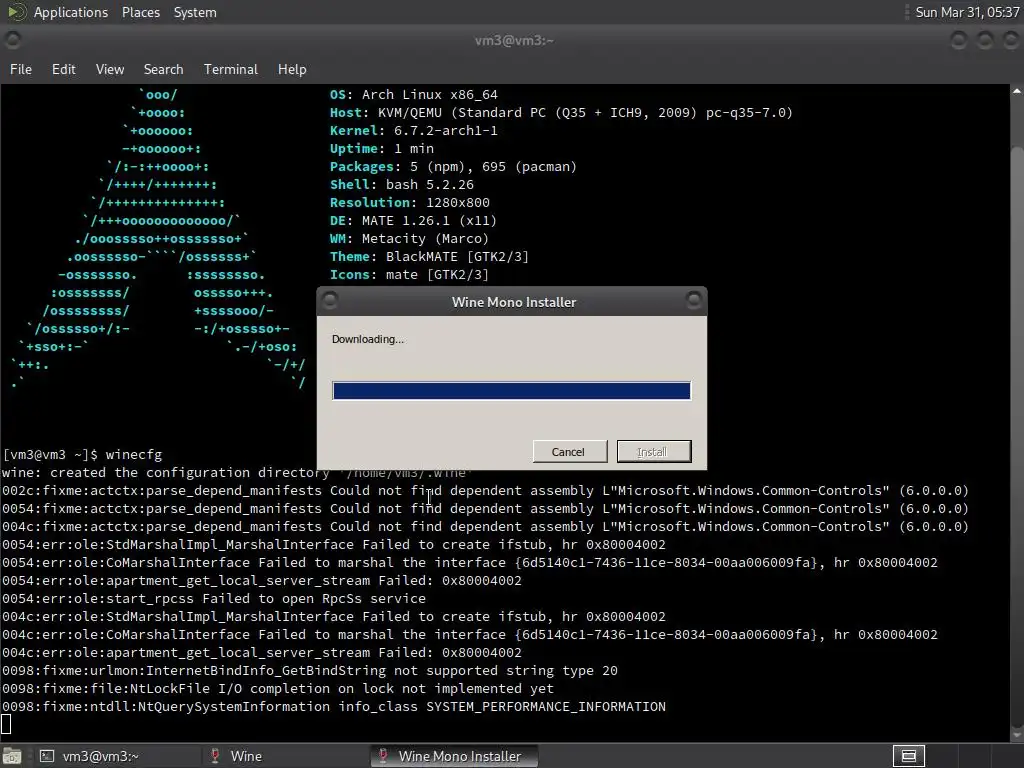
Task: Close the Wine Mono Installer dialog
Action: [694, 300]
